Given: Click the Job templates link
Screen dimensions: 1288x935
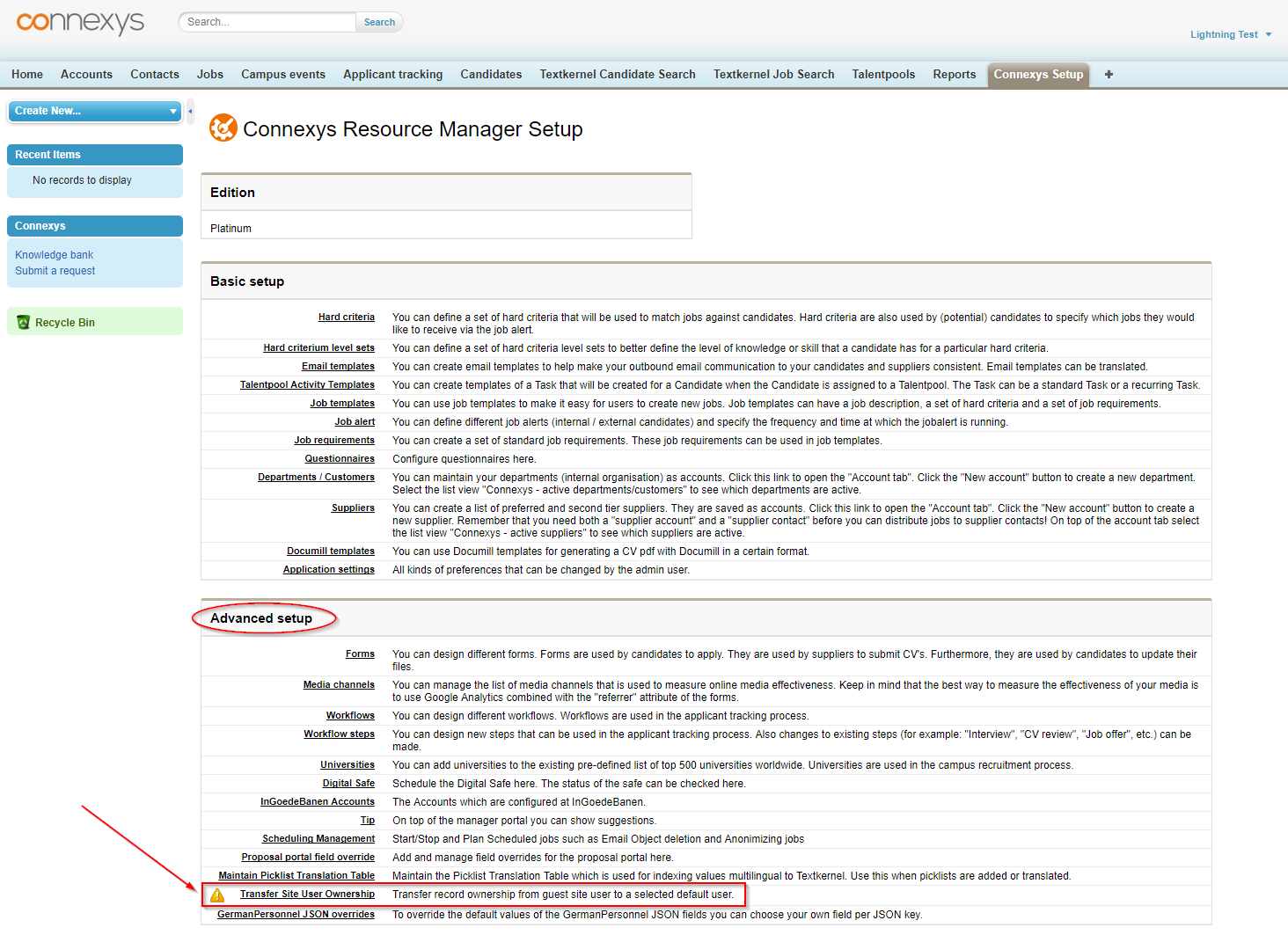Looking at the screenshot, I should pos(342,404).
